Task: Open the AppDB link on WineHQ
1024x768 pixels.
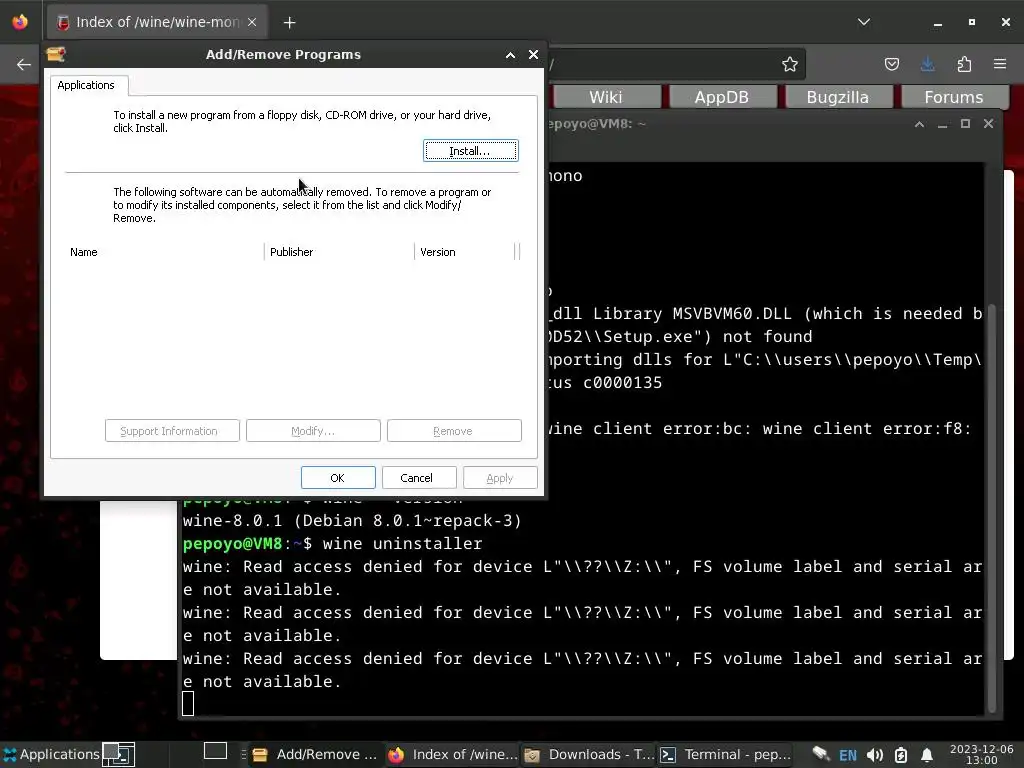Action: coord(721,97)
